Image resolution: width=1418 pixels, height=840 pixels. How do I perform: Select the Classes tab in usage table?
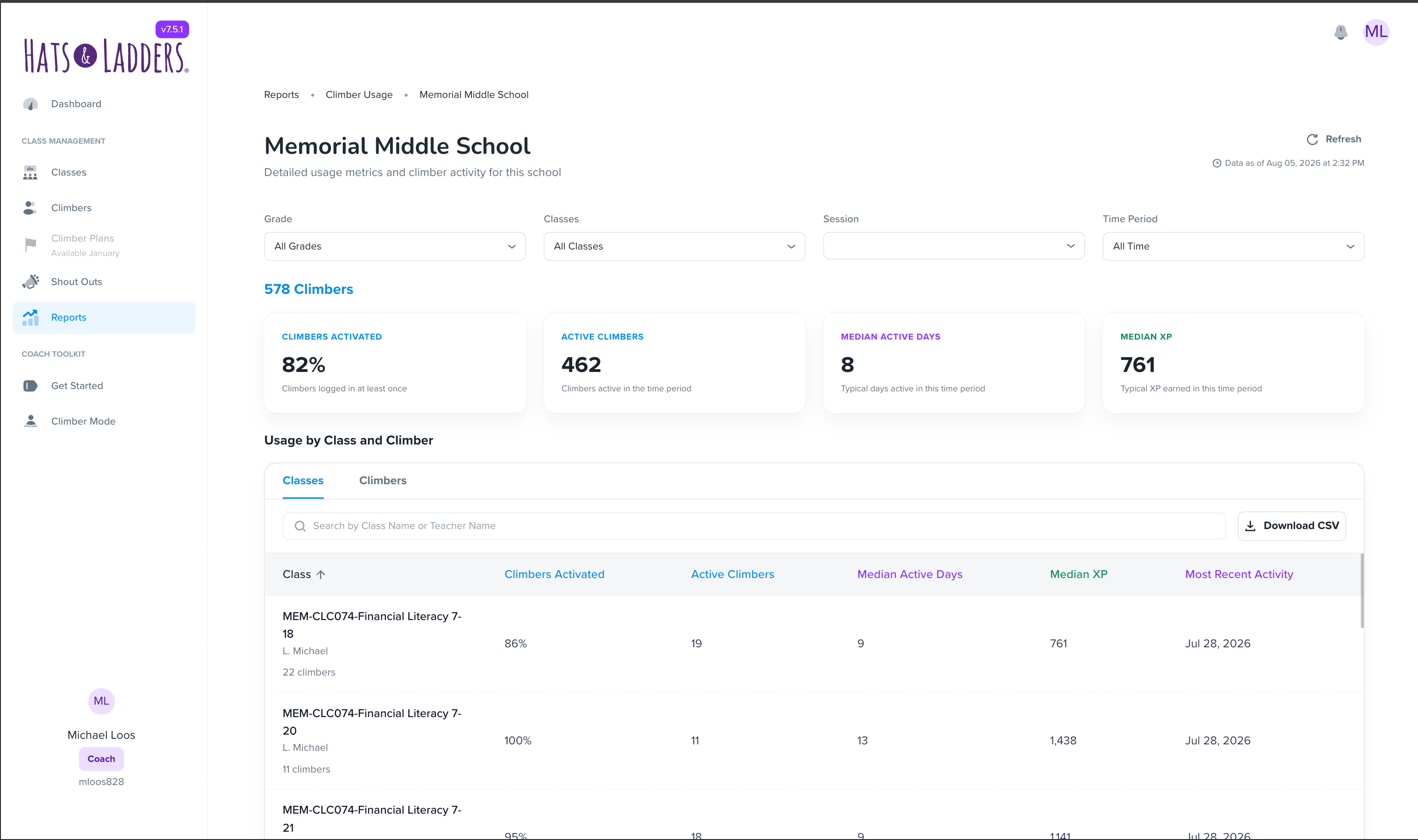303,481
